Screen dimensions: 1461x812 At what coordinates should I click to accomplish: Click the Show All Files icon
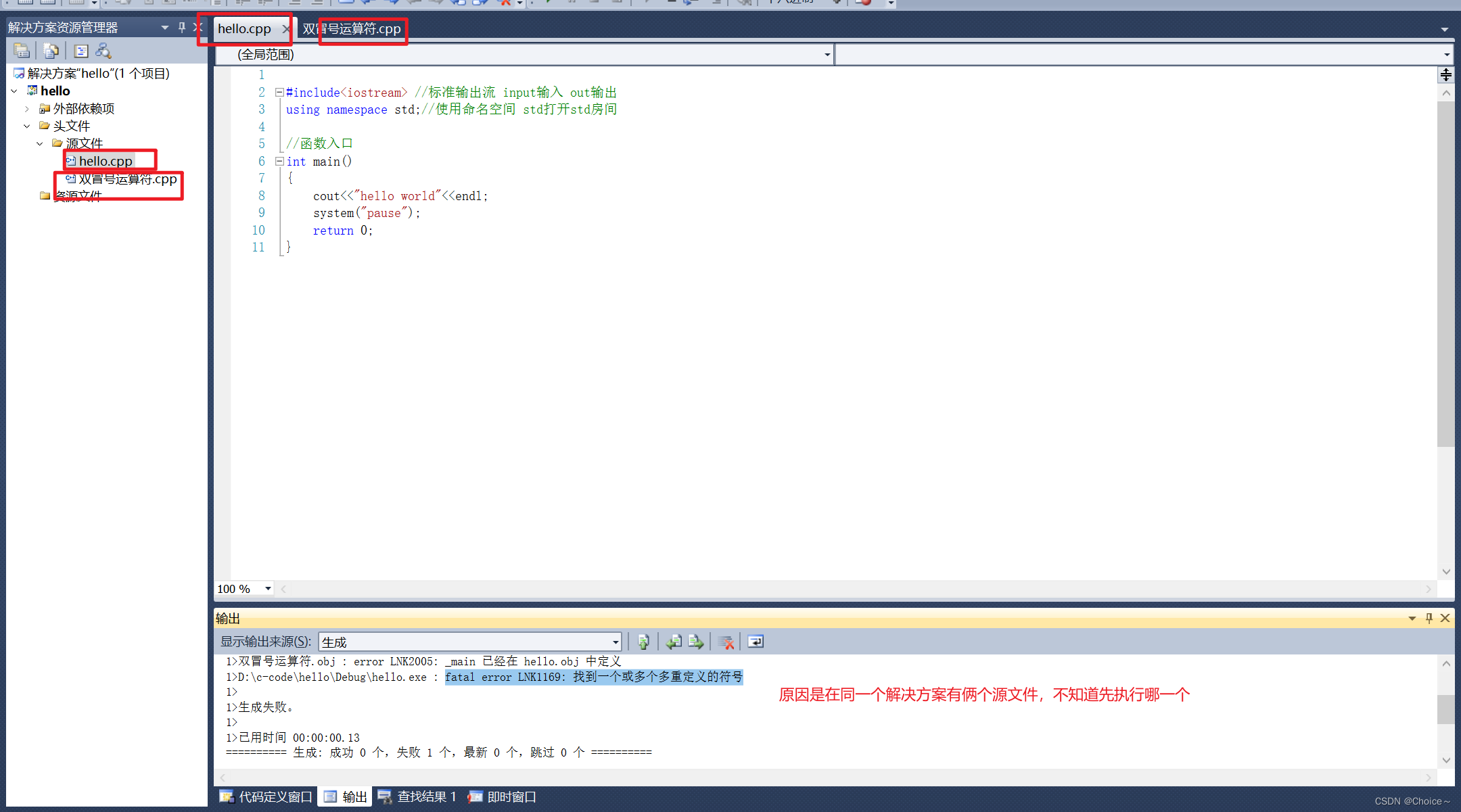click(x=51, y=51)
